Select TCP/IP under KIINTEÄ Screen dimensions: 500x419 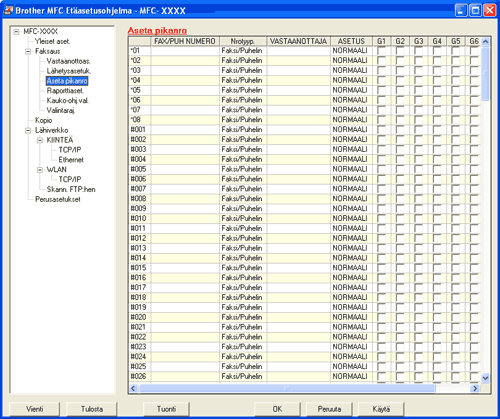coord(70,150)
